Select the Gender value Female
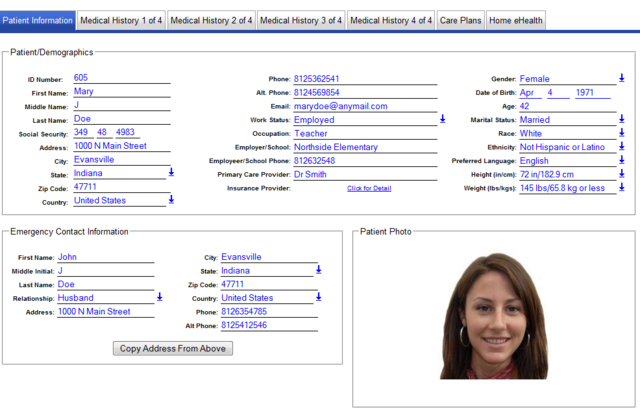The width and height of the screenshot is (640, 408). click(534, 79)
